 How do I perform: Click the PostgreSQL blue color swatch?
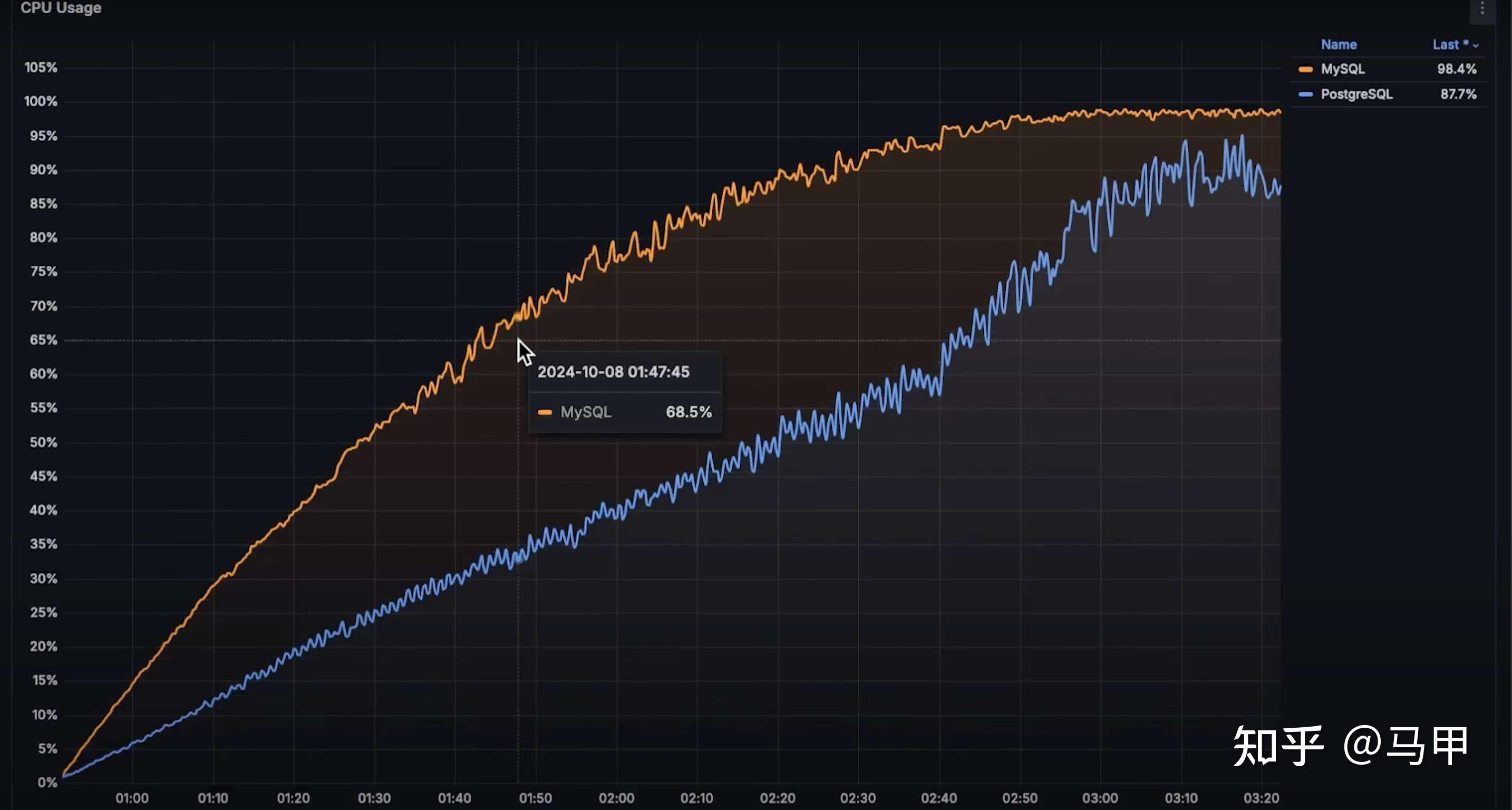coord(1305,94)
